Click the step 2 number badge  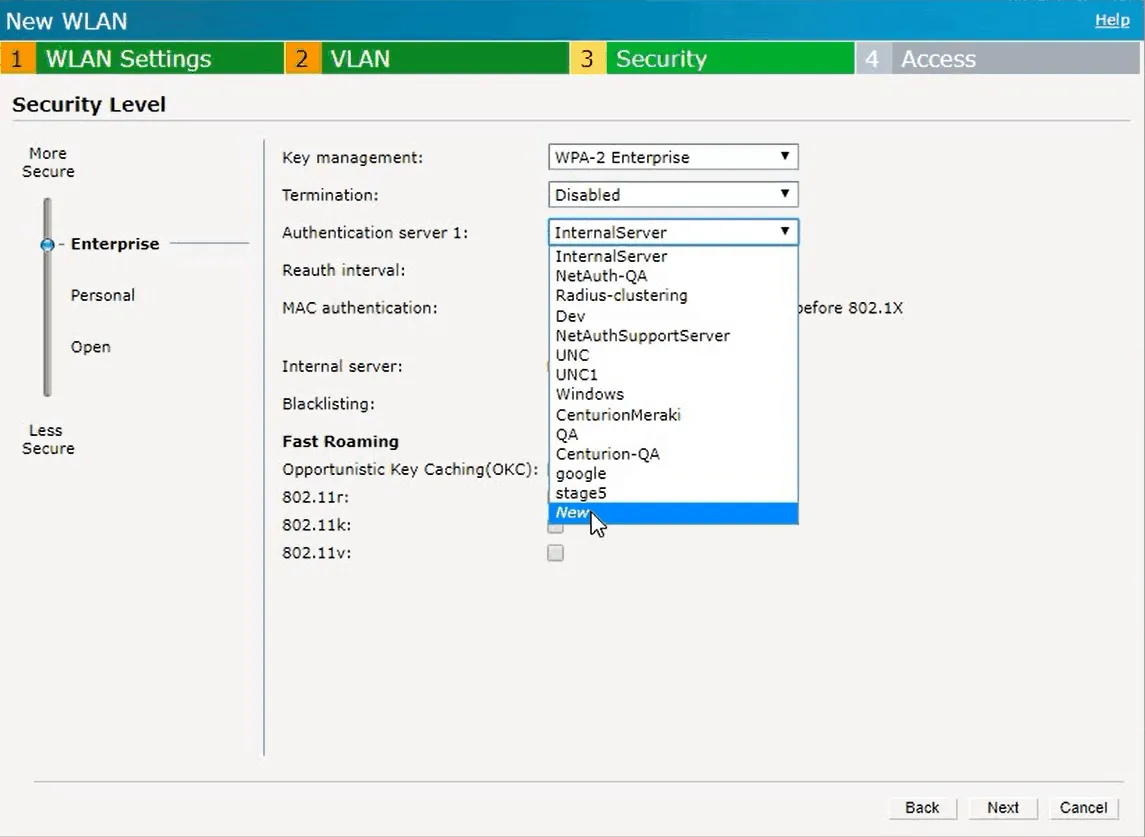[302, 59]
